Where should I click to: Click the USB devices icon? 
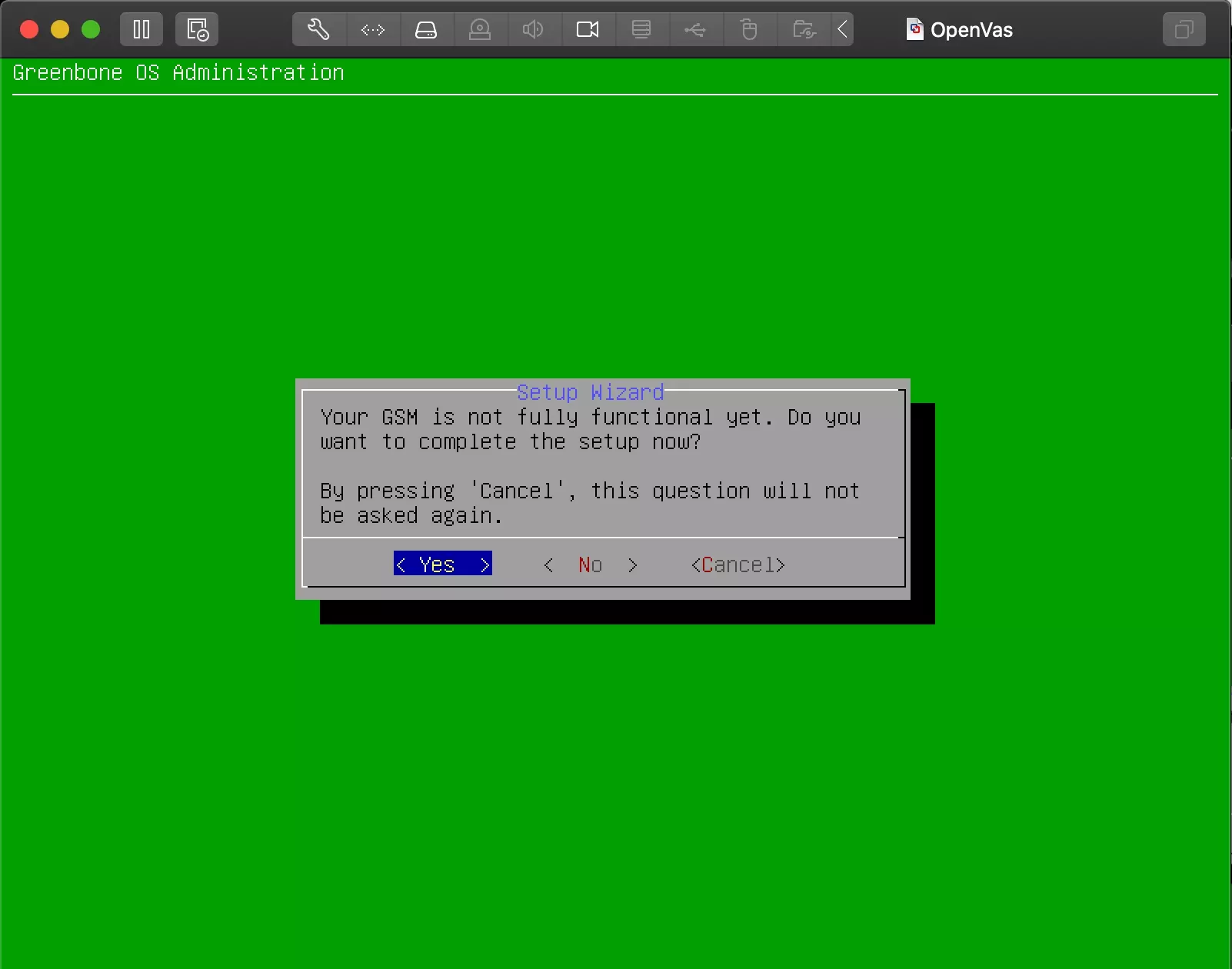(x=695, y=30)
